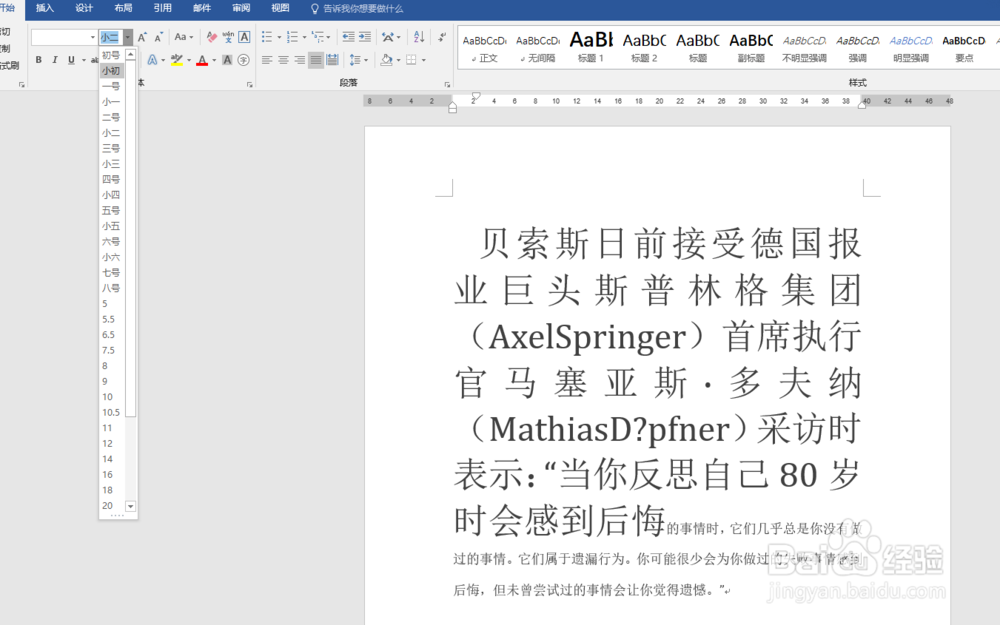
Task: Toggle italic formatting
Action: 55,60
